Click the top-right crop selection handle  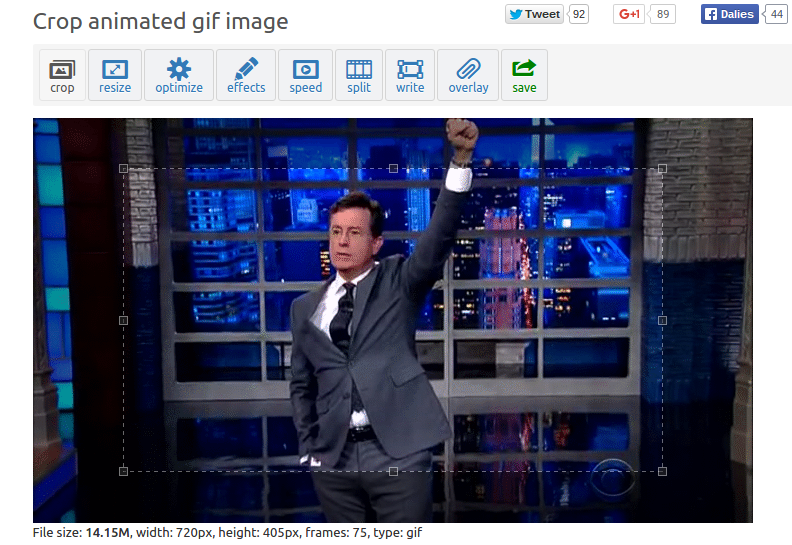tap(663, 169)
